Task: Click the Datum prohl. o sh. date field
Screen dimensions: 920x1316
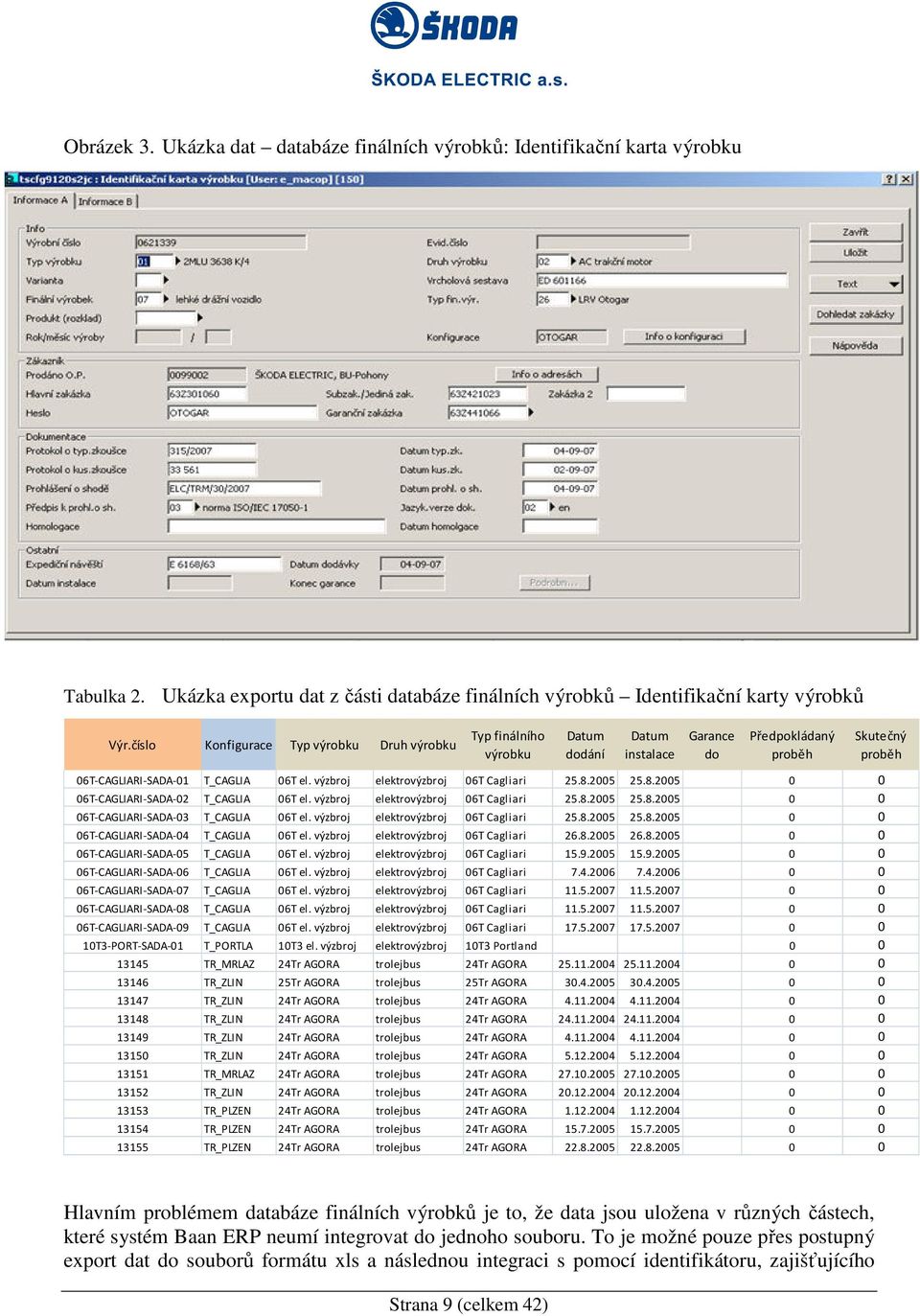Action: click(x=561, y=489)
